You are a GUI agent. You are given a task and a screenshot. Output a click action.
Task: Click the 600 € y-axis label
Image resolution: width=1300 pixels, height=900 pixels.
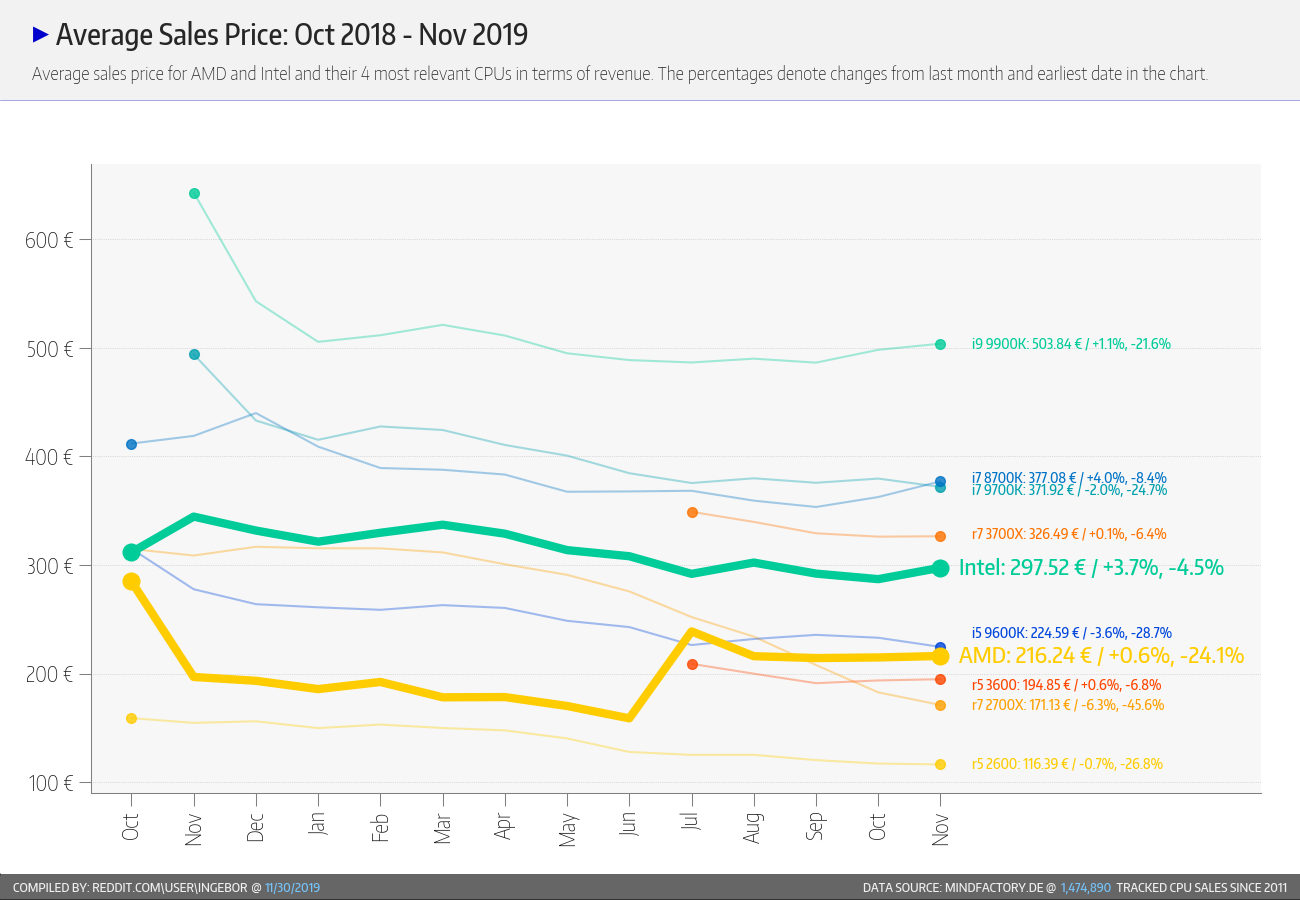[x=49, y=240]
